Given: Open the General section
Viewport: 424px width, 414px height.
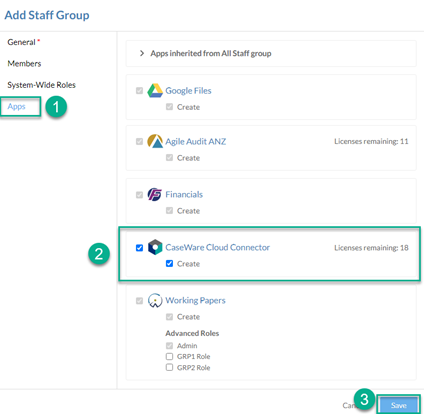Looking at the screenshot, I should point(21,42).
